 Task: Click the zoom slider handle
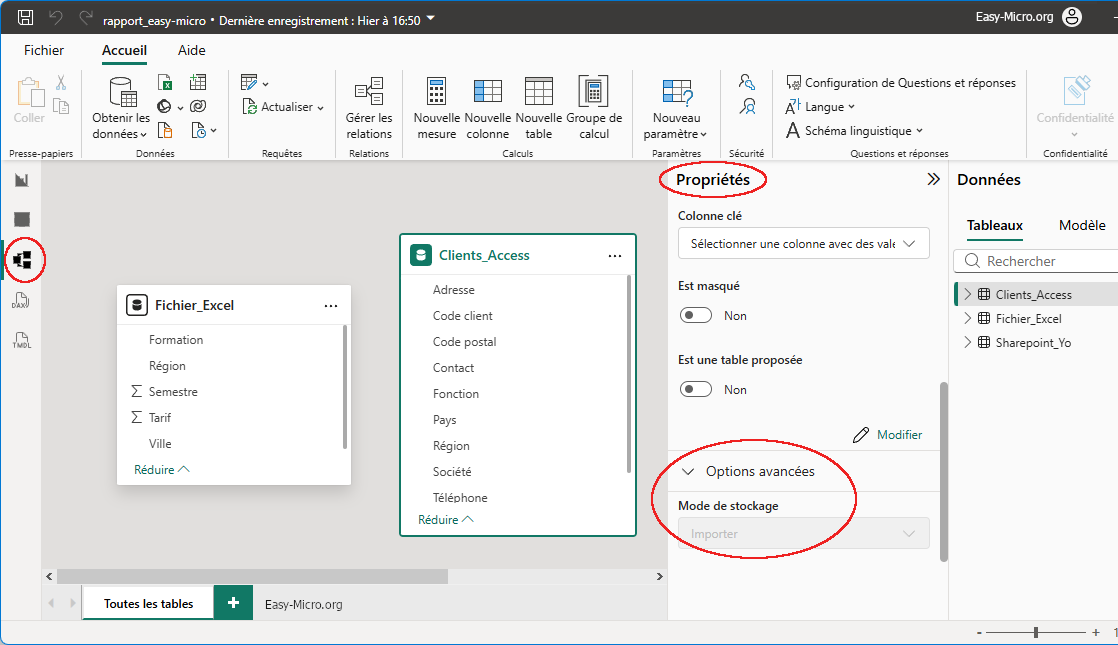1036,632
